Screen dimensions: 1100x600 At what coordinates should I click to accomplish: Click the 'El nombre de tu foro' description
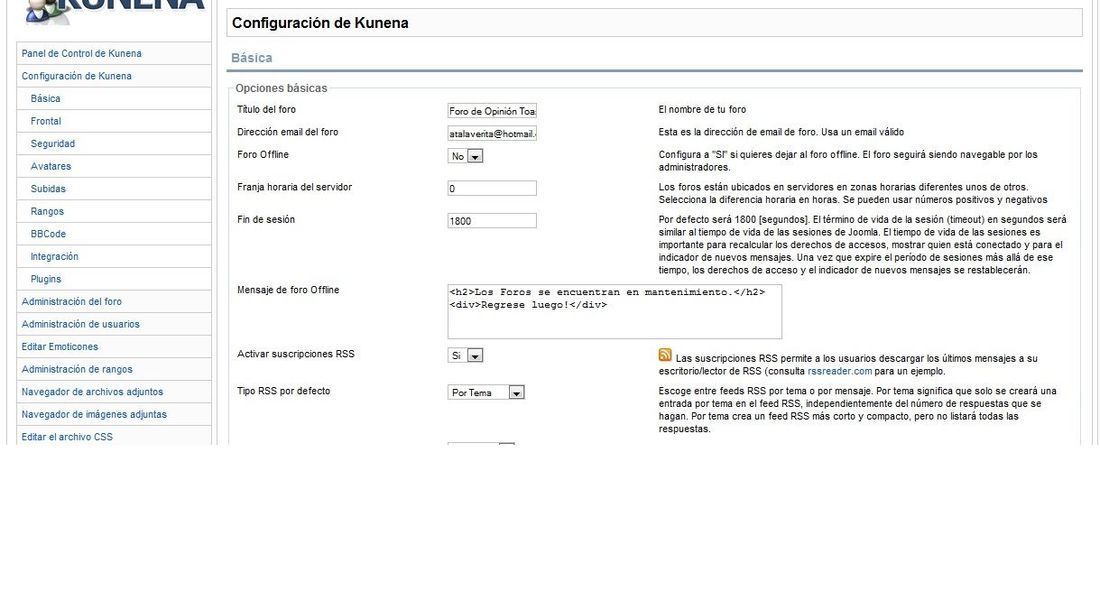click(702, 109)
